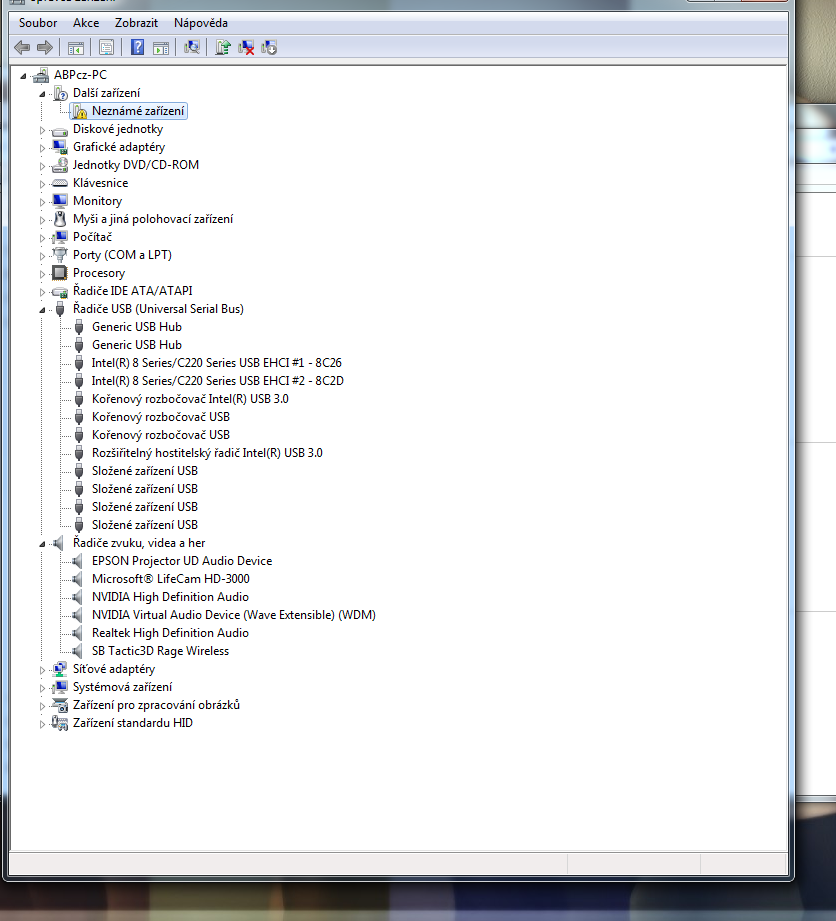Expand the Řadiče IDE ATA/ATAPI category
The width and height of the screenshot is (836, 921).
[x=42, y=292]
